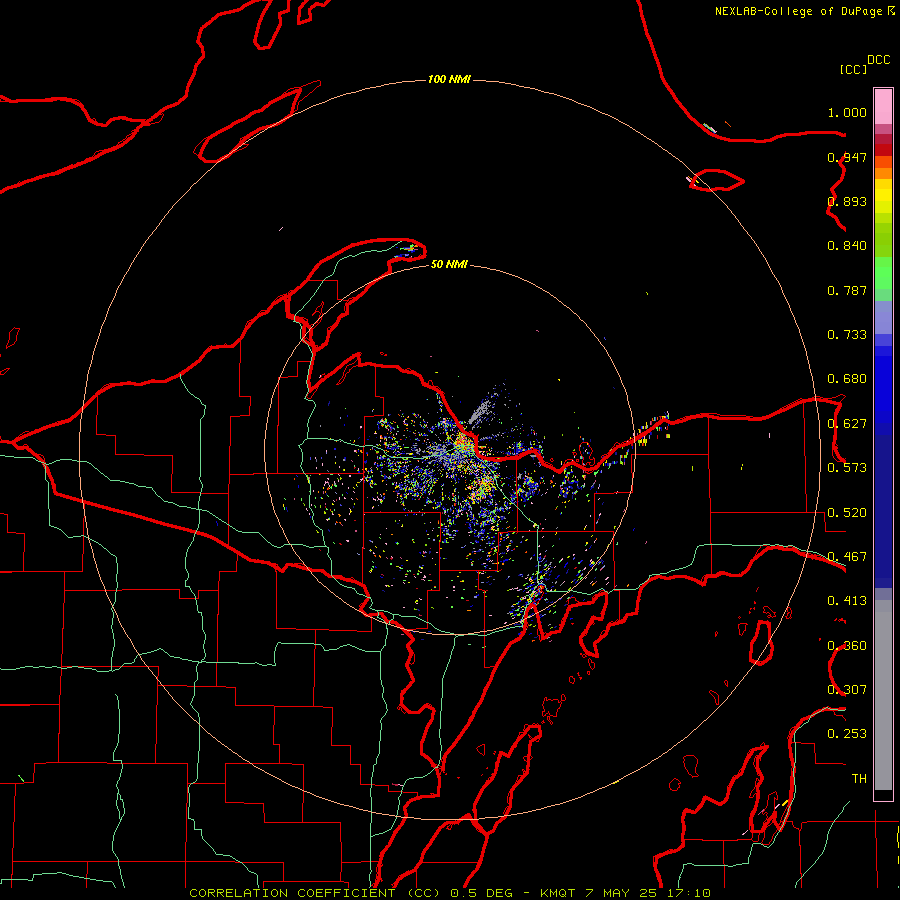Click the 0.947 scale value
The width and height of the screenshot is (900, 900).
[x=847, y=157]
